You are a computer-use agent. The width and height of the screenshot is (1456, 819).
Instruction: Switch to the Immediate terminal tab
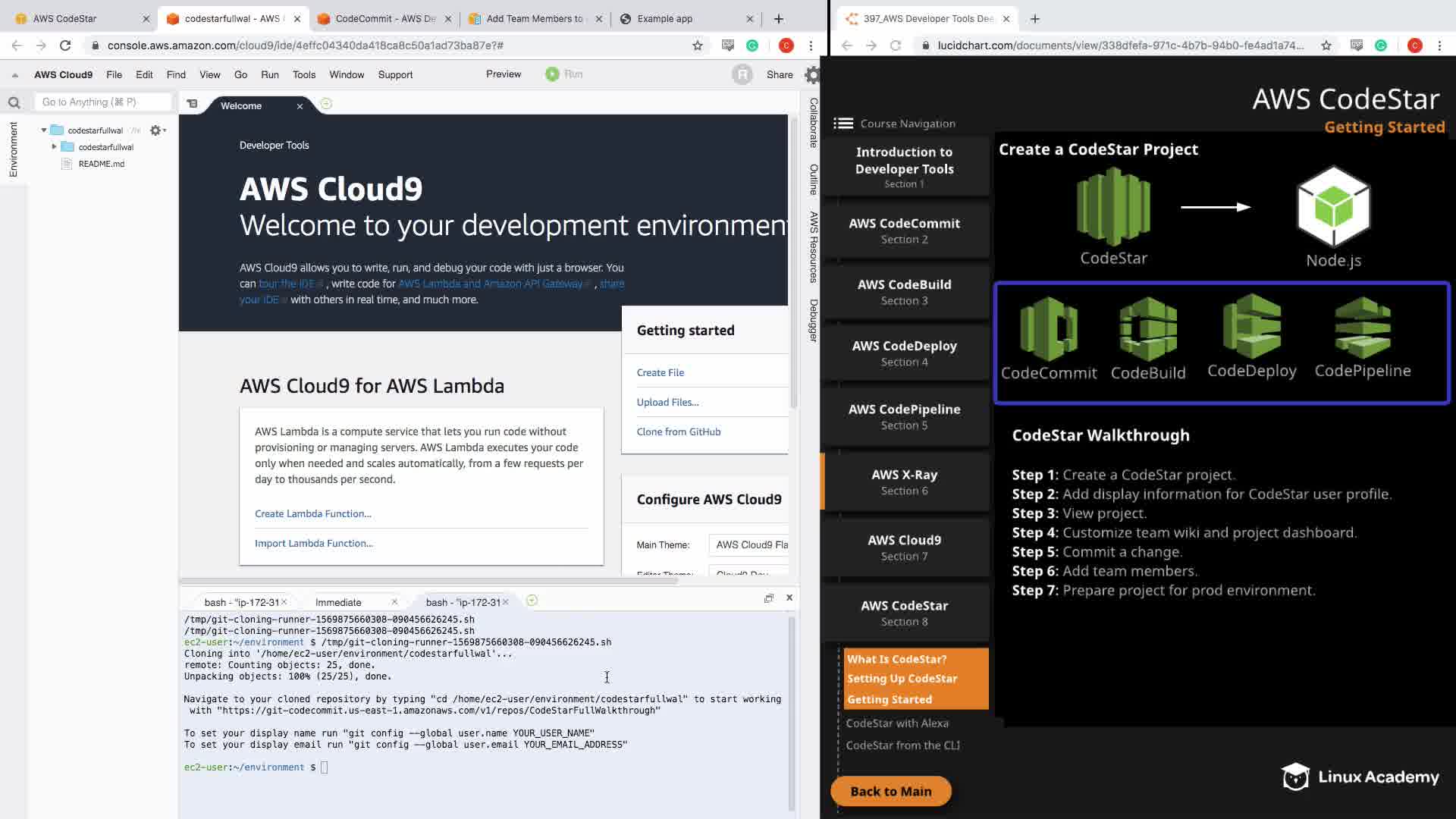tap(338, 602)
